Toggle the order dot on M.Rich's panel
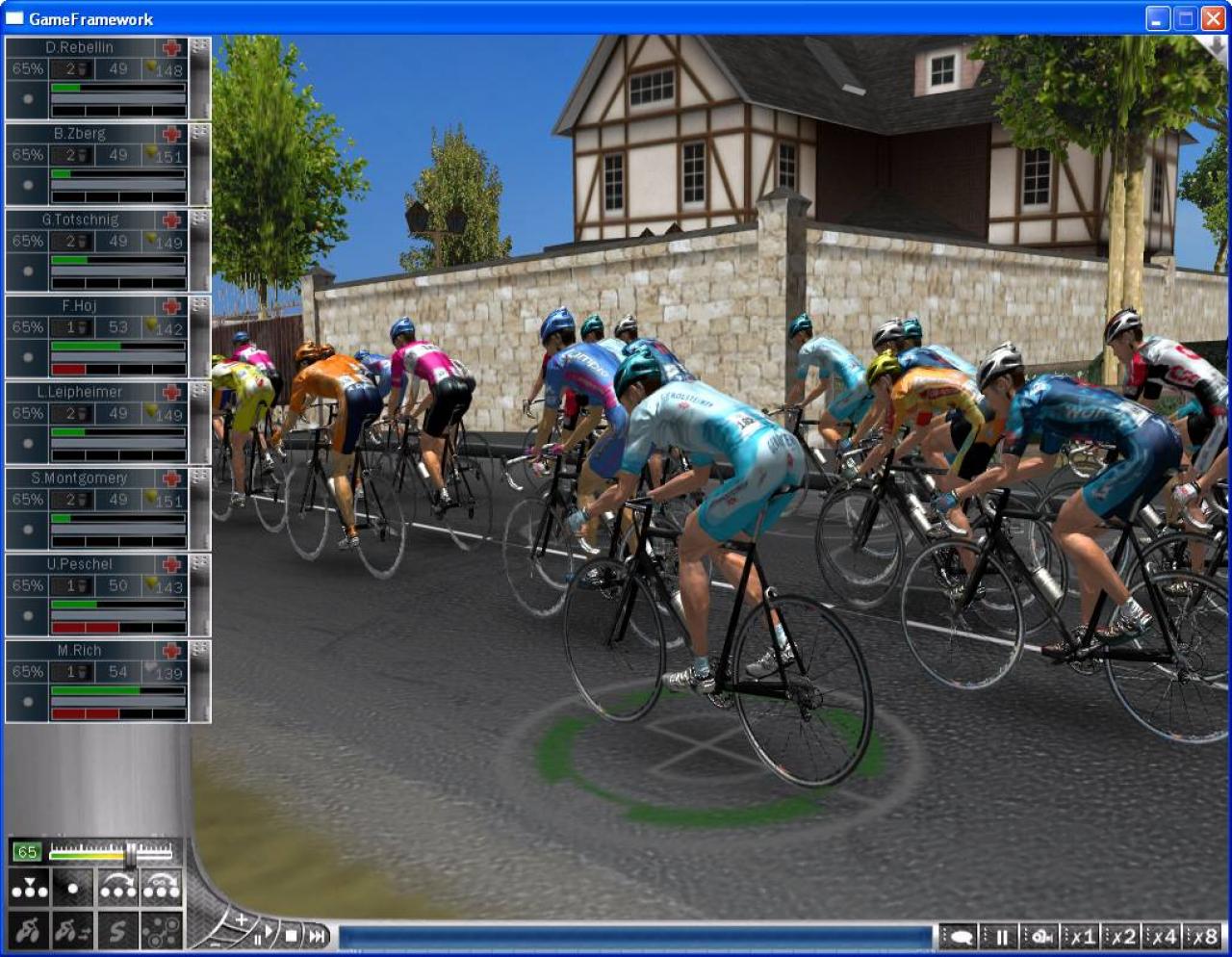 tap(28, 702)
